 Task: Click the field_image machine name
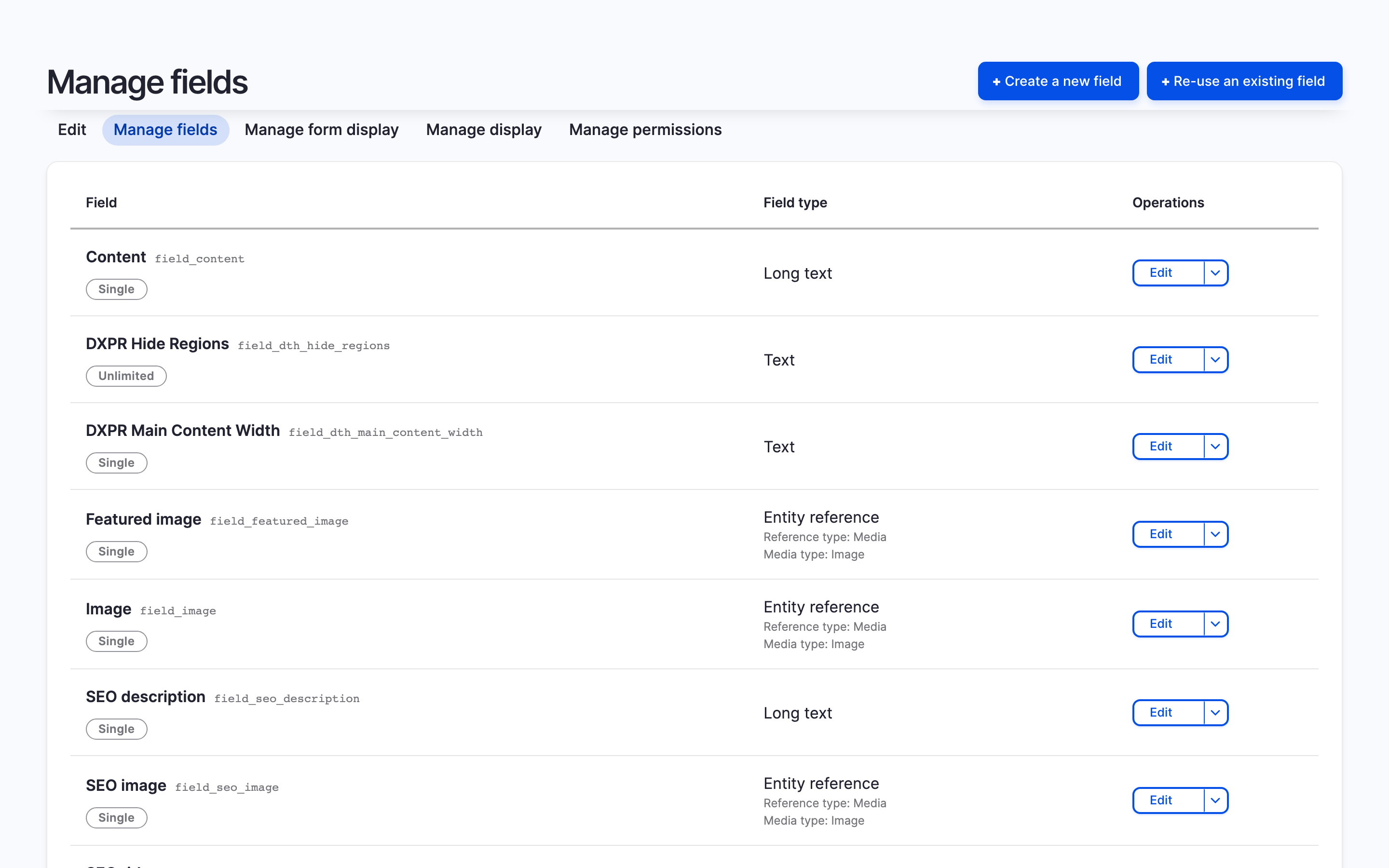click(178, 611)
